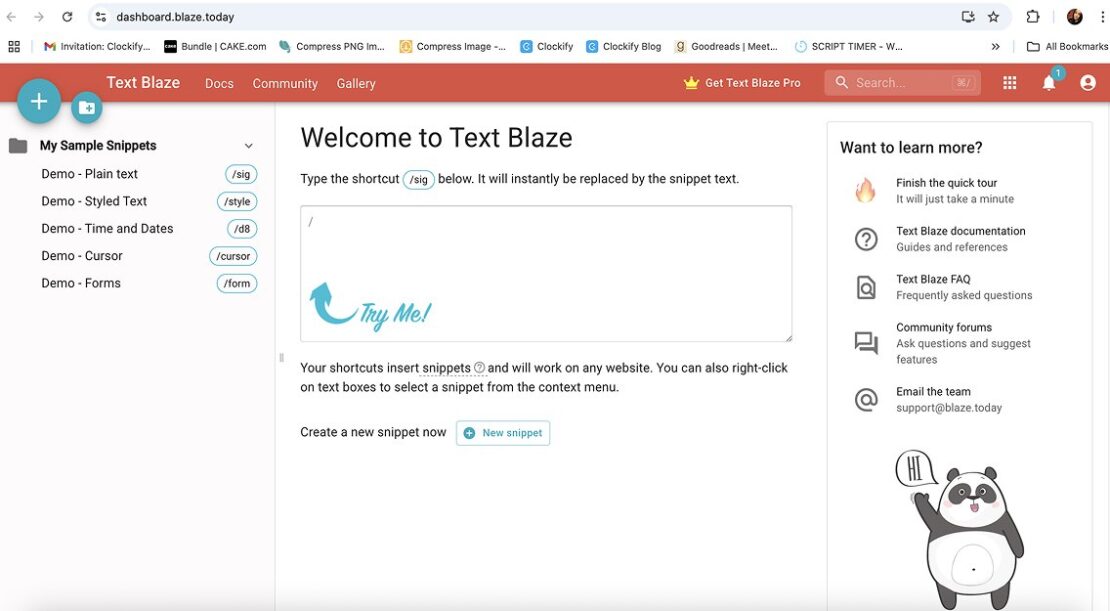The width and height of the screenshot is (1110, 611).
Task: Open the Compress PNG bookmark
Action: pos(332,46)
